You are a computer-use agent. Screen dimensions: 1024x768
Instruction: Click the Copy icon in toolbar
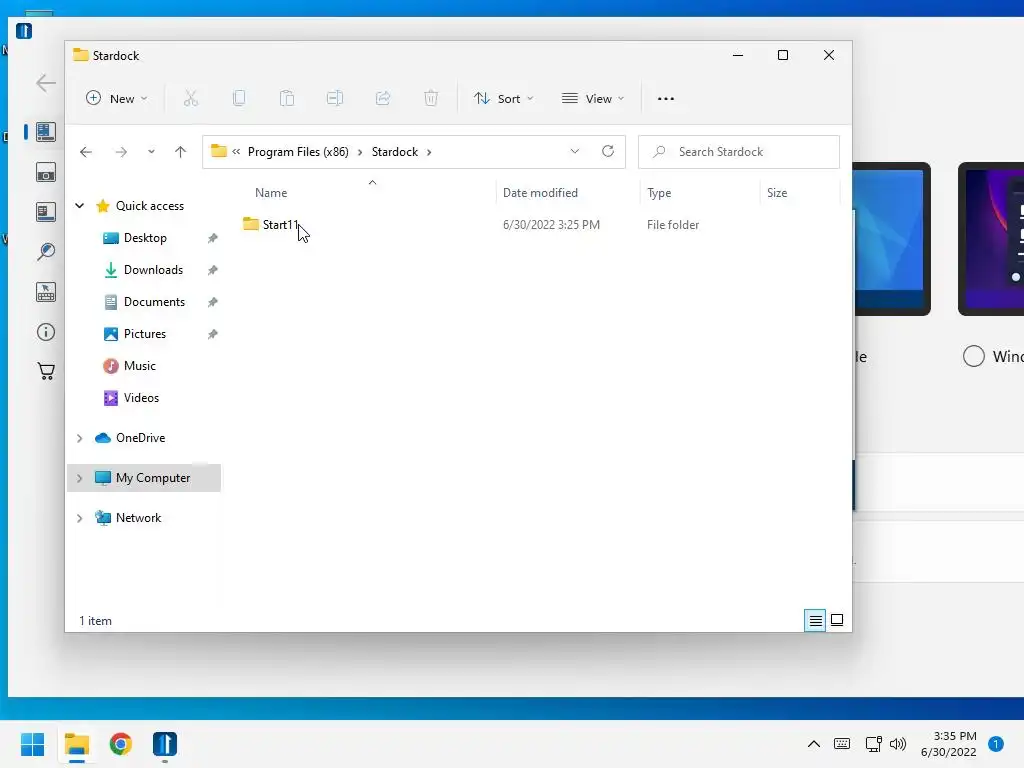[x=239, y=99]
